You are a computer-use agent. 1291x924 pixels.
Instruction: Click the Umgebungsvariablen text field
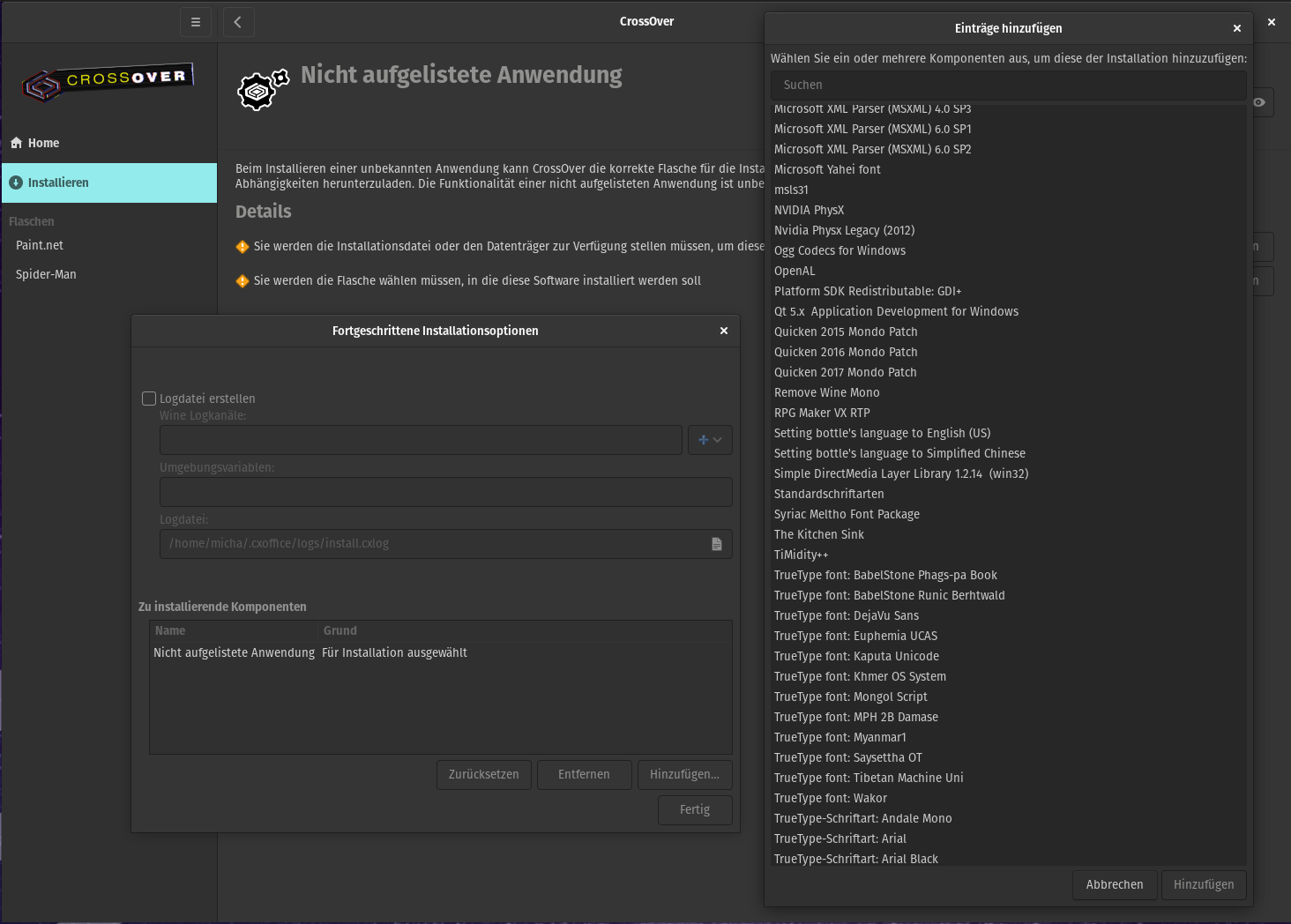click(x=445, y=492)
